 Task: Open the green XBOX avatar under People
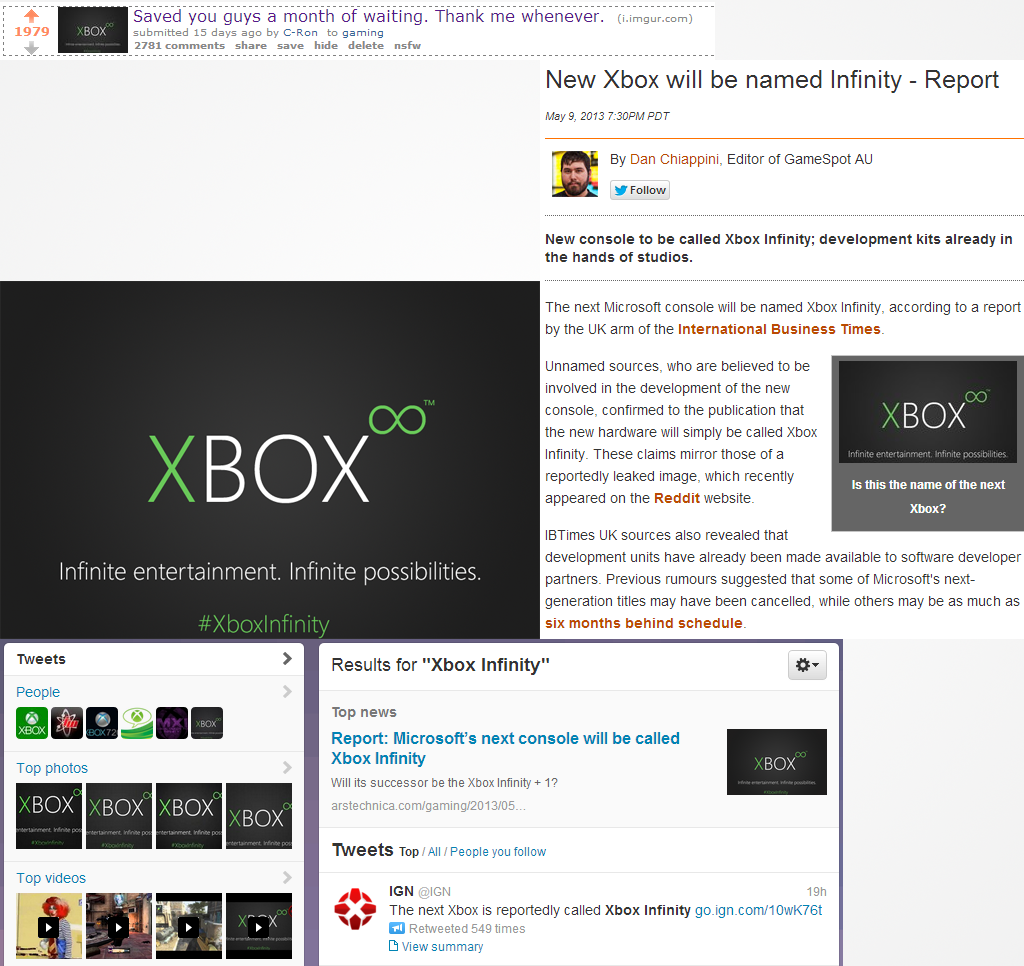(x=32, y=723)
